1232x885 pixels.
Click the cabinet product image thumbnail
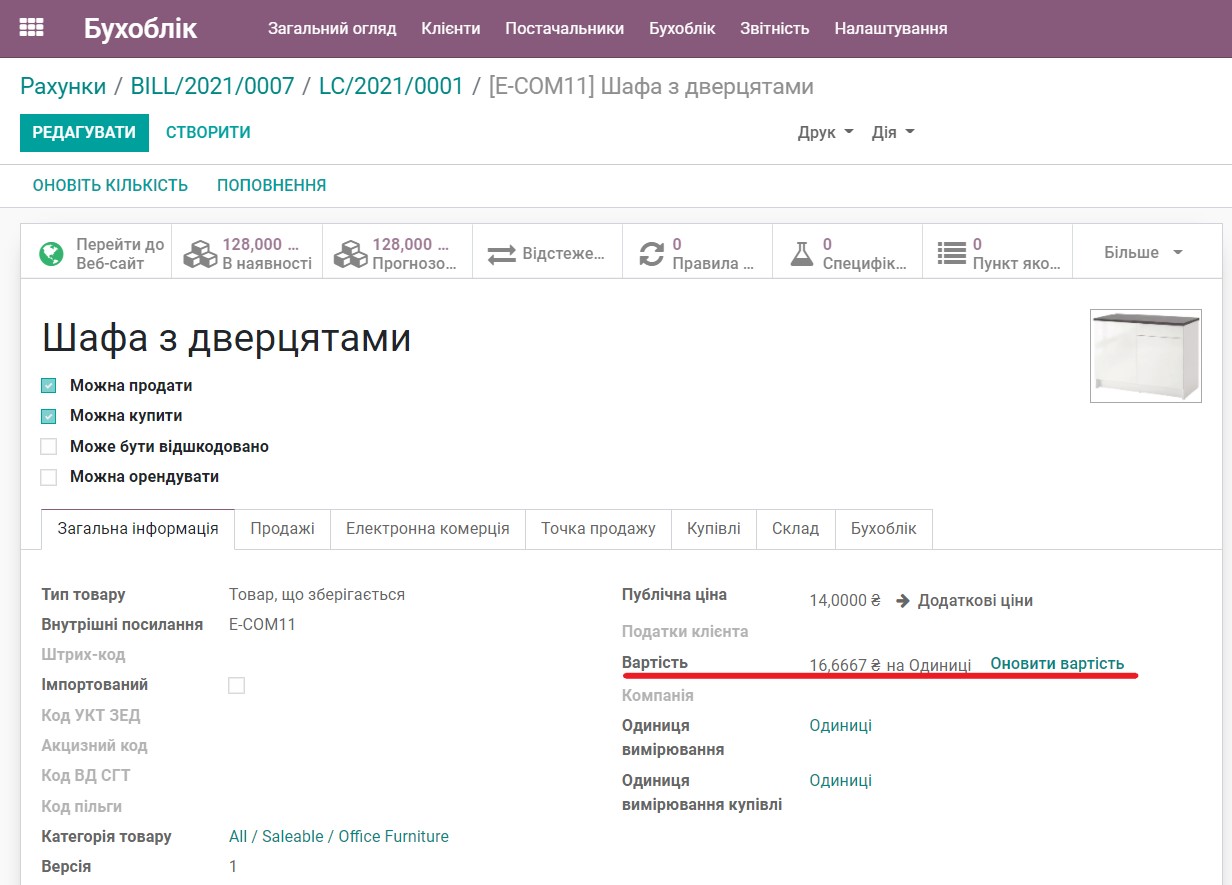point(1146,355)
